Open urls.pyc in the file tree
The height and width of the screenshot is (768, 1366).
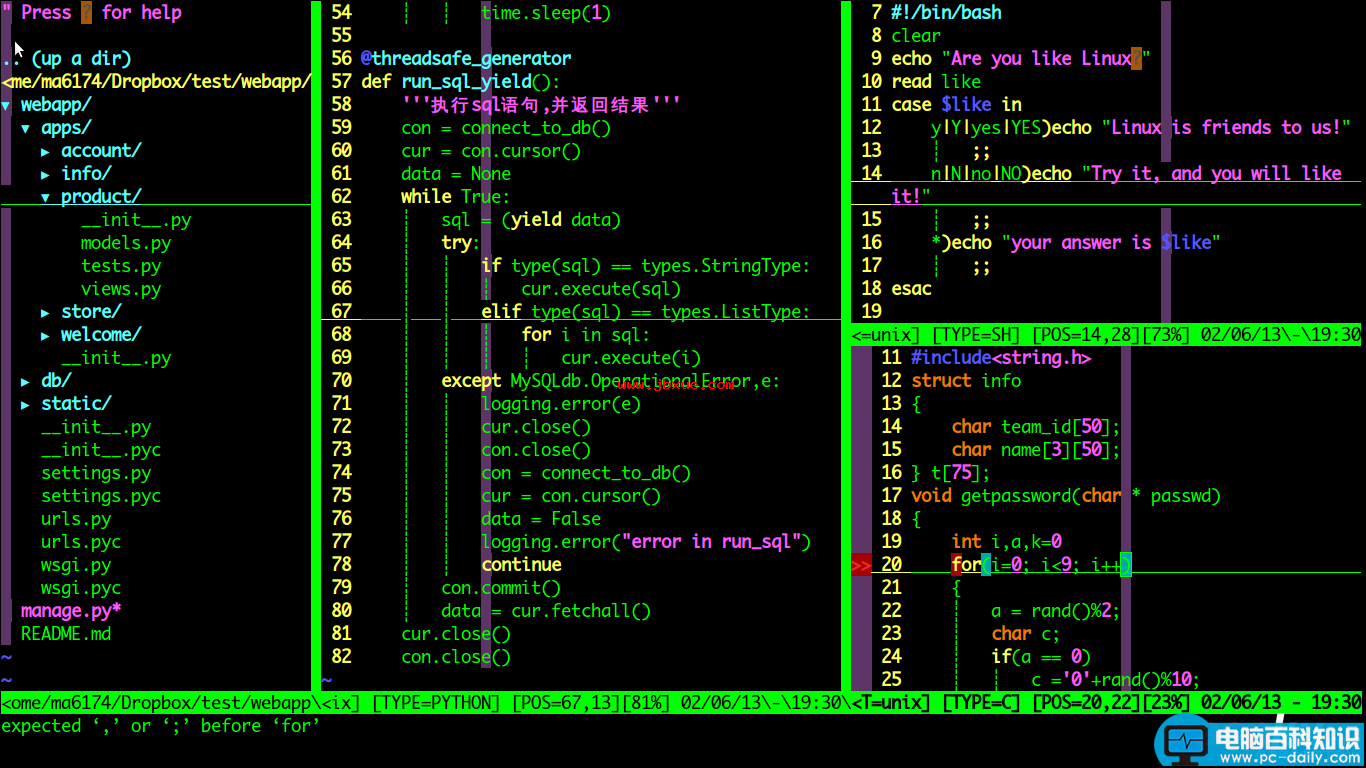pos(81,542)
